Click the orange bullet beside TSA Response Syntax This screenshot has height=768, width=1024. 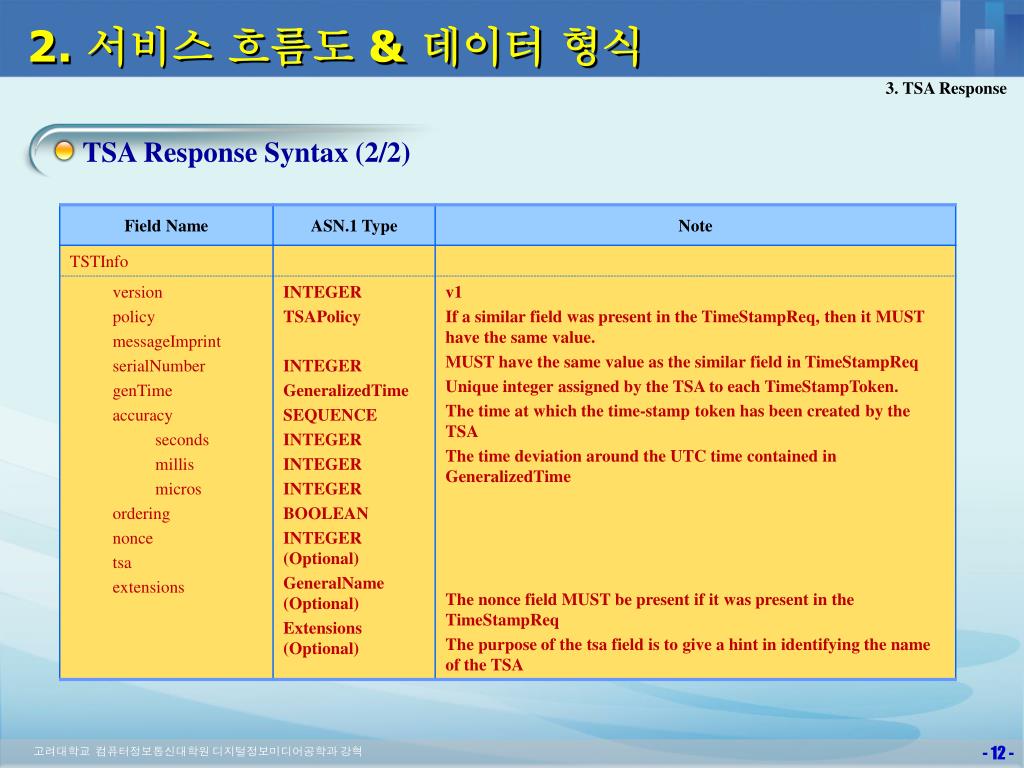(x=64, y=151)
